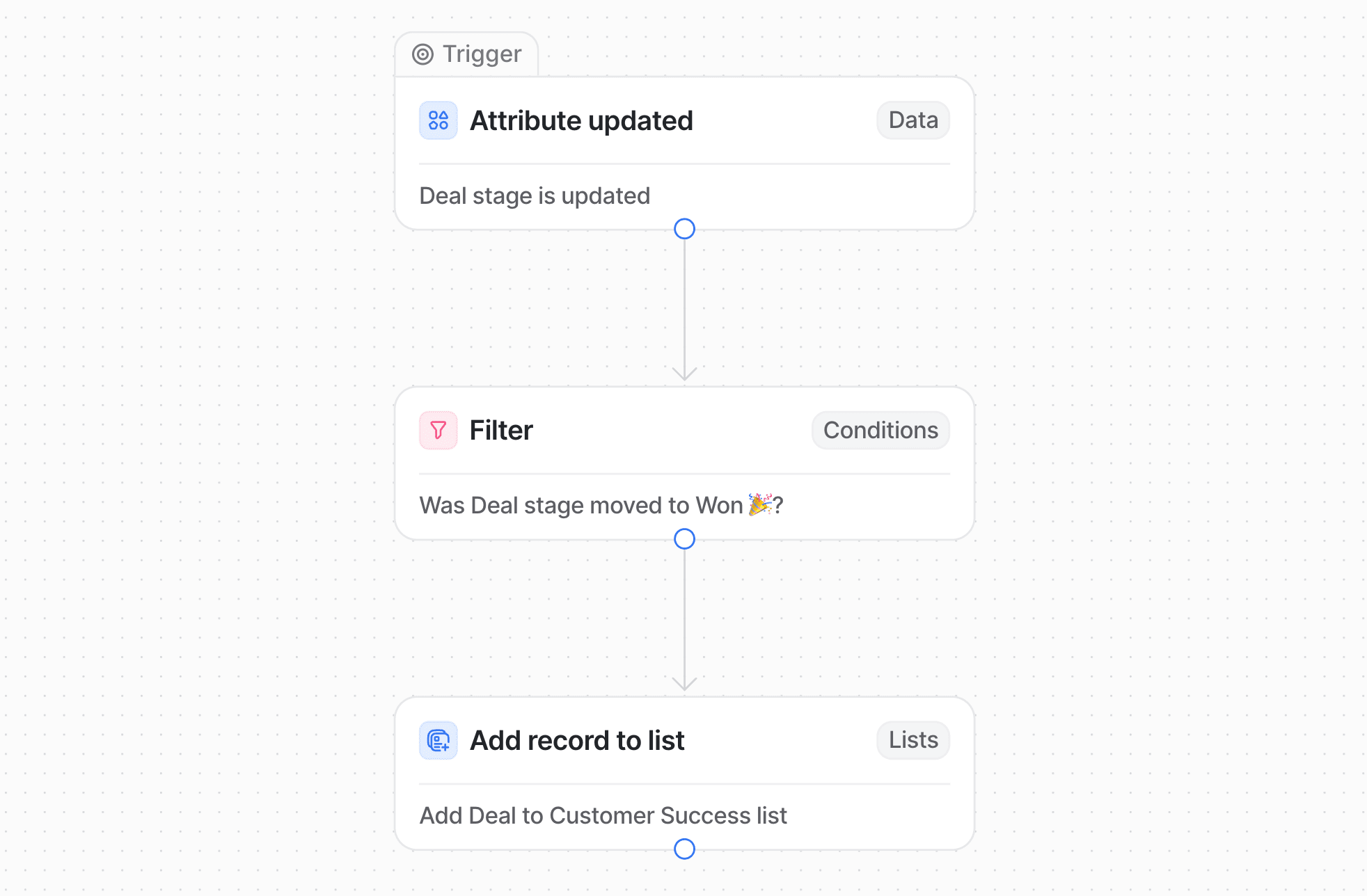This screenshot has width=1367, height=896.
Task: Select the Filter block title
Action: pyautogui.click(x=501, y=431)
